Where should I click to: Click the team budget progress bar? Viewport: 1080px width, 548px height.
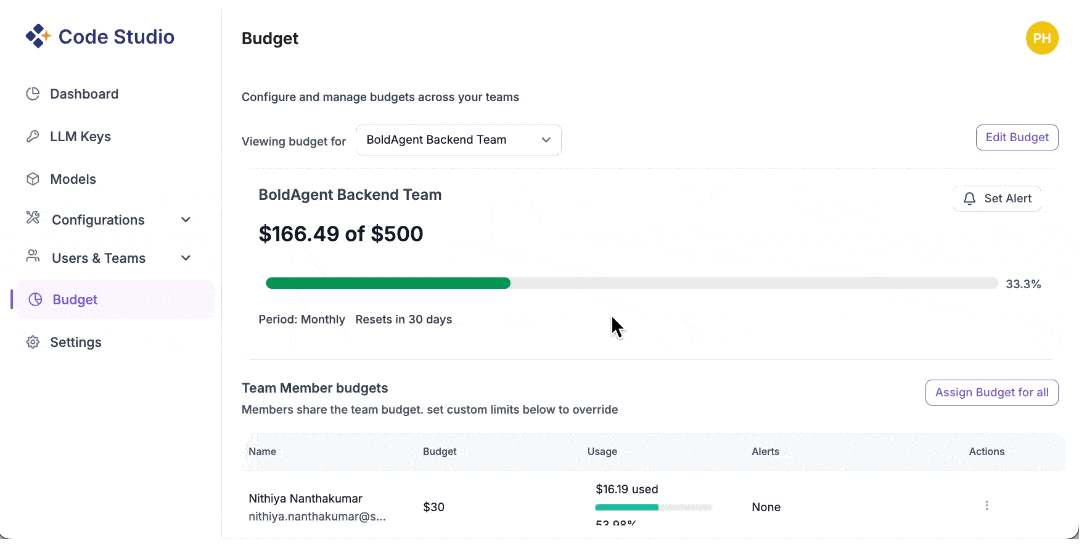[x=632, y=283]
